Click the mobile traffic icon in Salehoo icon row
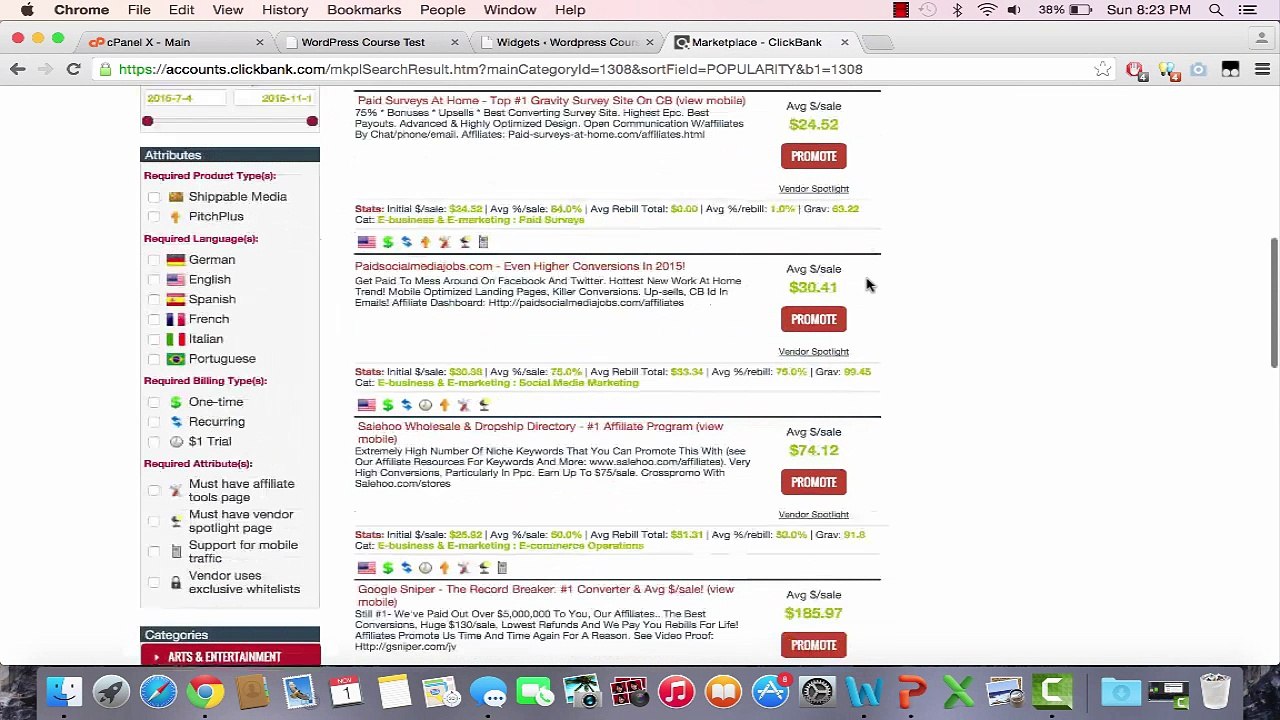The height and width of the screenshot is (720, 1280). click(502, 568)
